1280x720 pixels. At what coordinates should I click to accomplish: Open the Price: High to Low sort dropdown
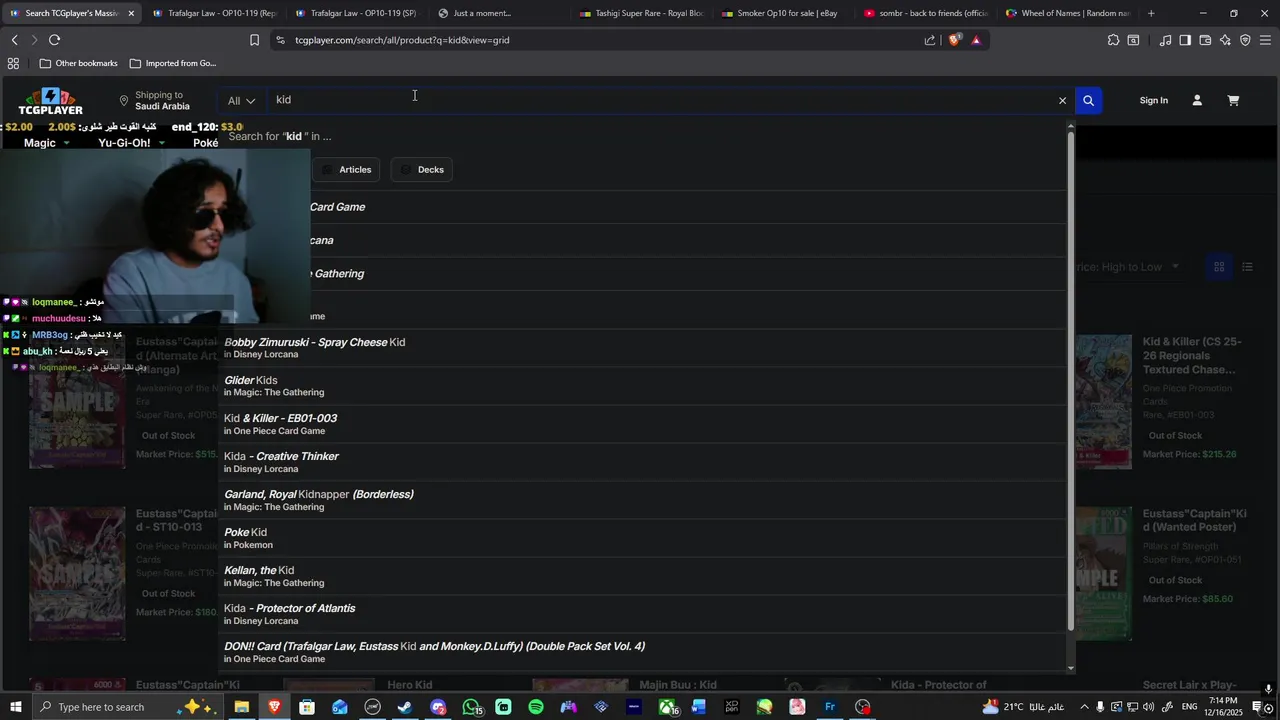click(1126, 267)
